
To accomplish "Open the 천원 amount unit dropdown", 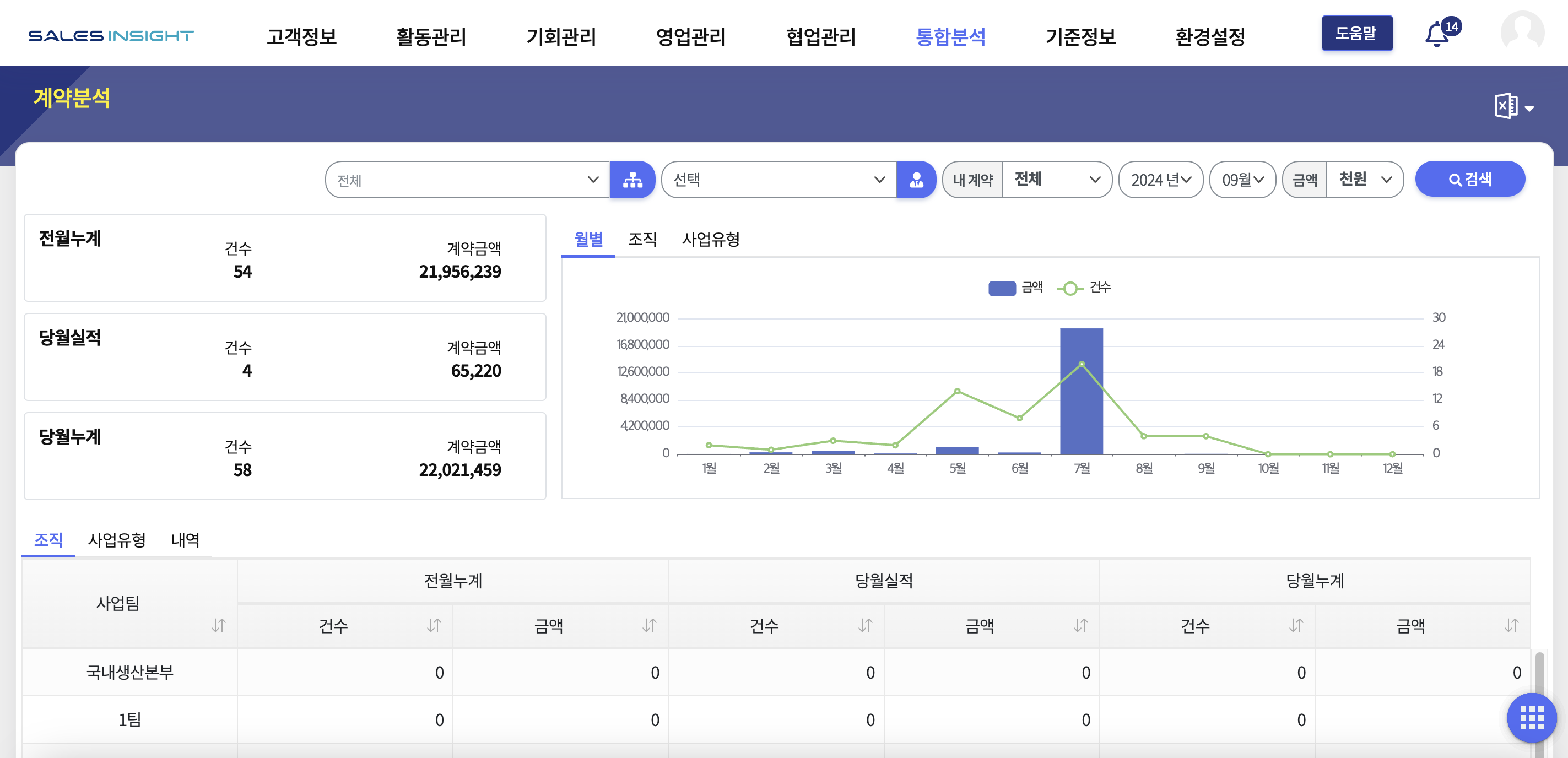I will [x=1365, y=180].
